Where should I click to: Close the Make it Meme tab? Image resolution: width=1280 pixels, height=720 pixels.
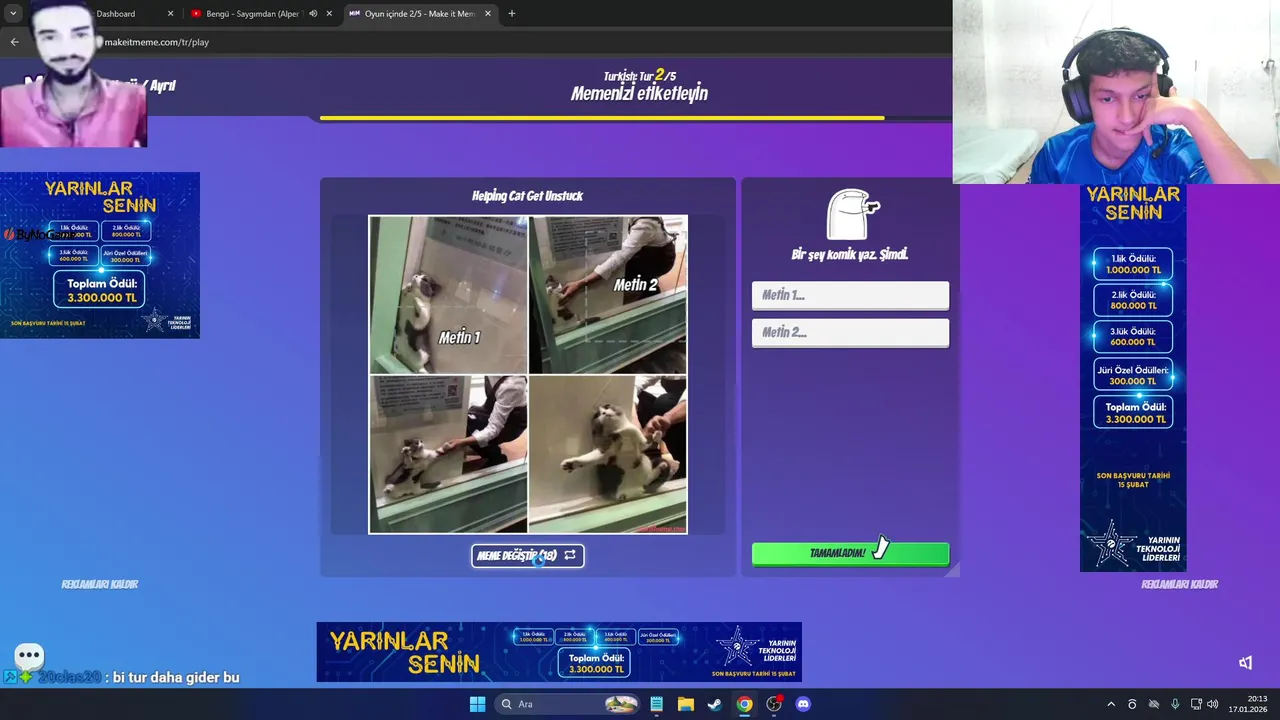point(489,14)
